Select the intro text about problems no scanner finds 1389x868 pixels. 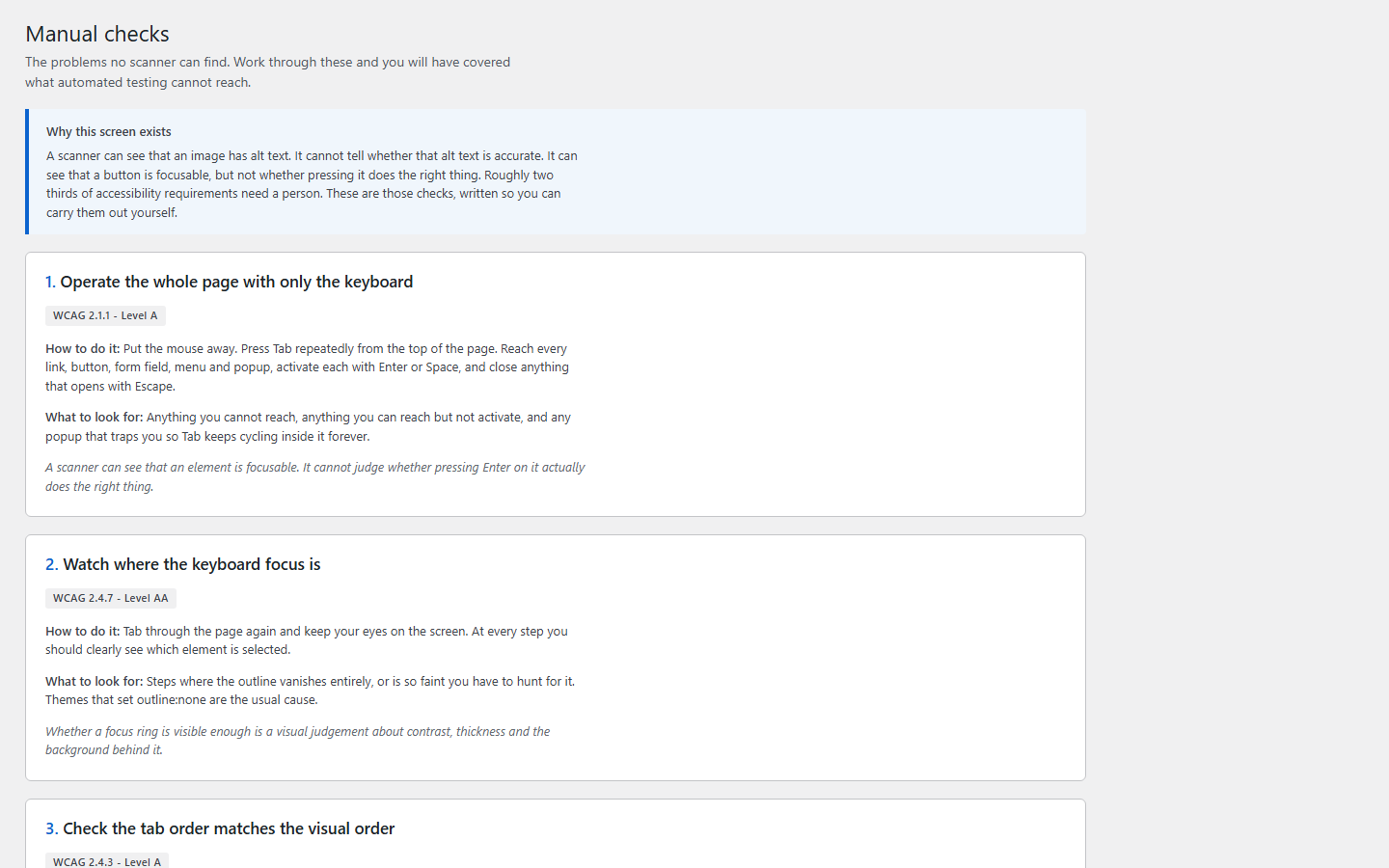coord(268,72)
